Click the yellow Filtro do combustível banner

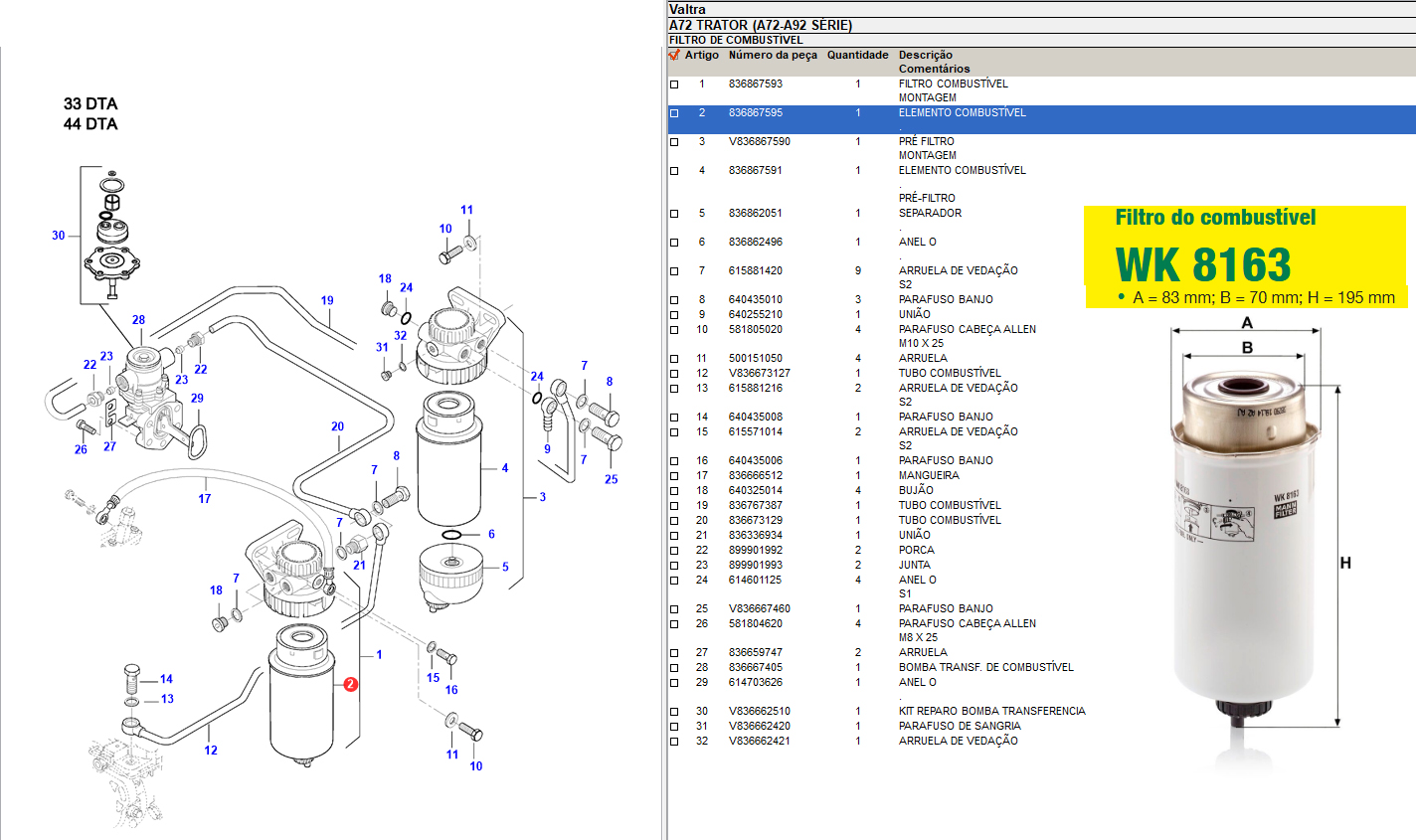(x=1244, y=256)
